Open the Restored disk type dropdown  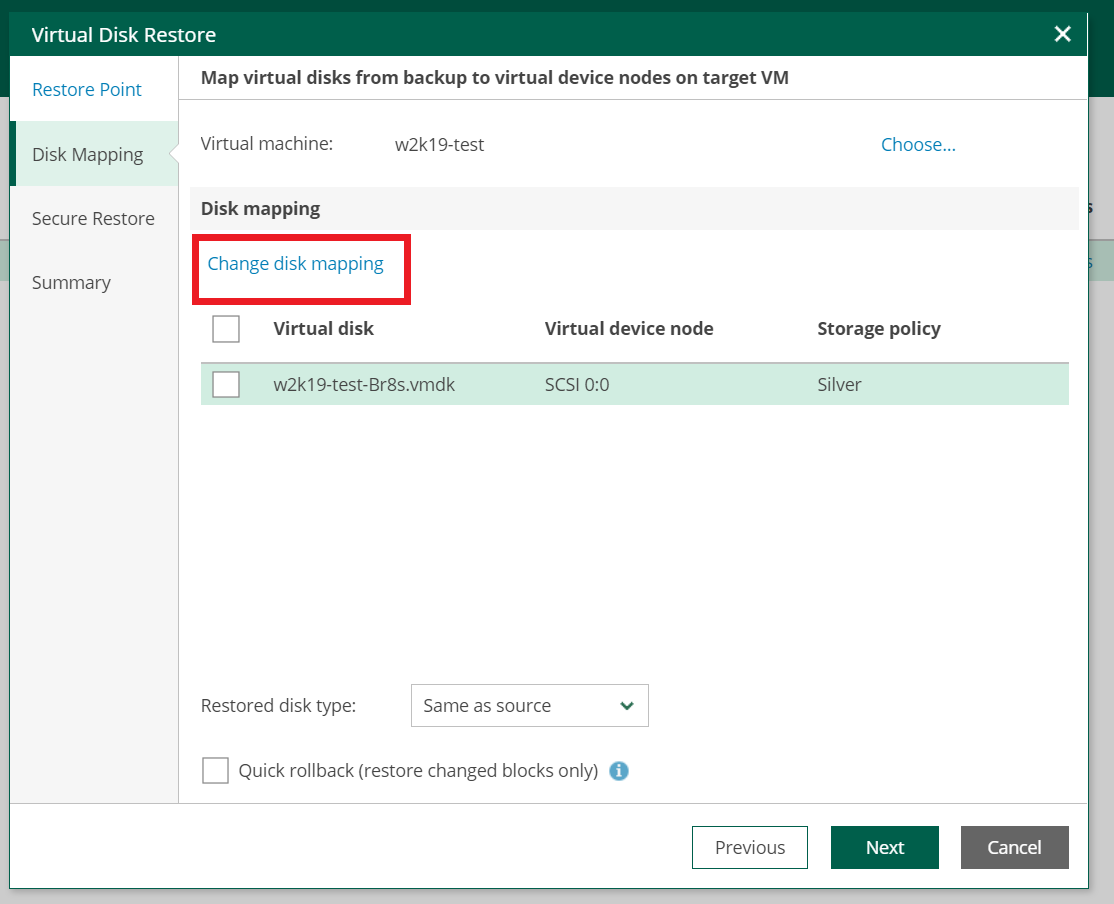529,705
